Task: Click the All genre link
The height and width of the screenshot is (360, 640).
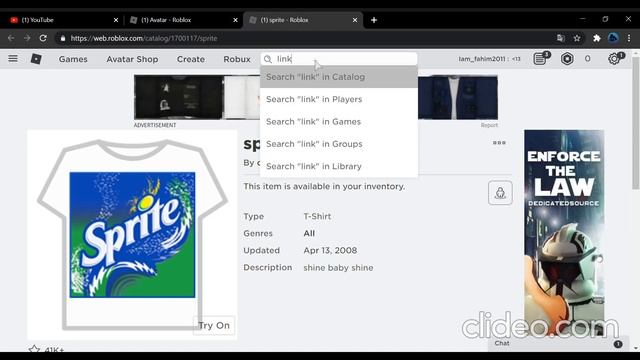Action: click(x=309, y=233)
